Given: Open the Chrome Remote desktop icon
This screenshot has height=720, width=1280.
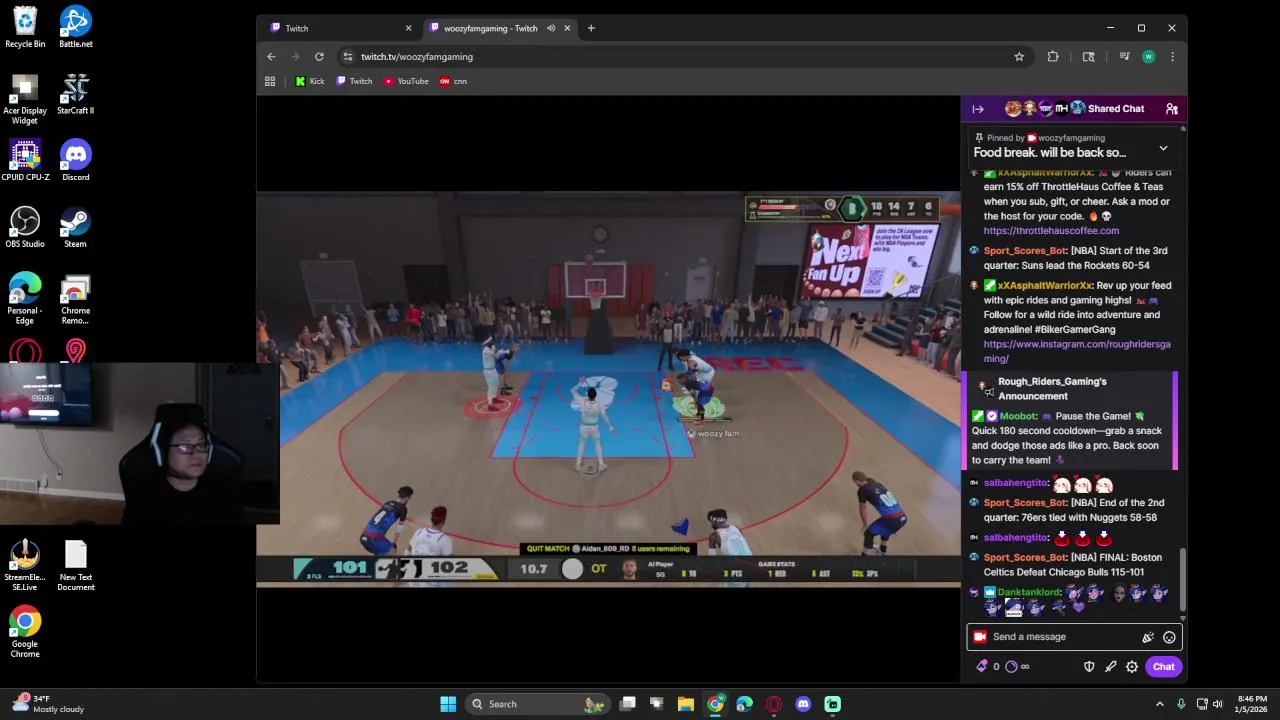Looking at the screenshot, I should (x=76, y=300).
